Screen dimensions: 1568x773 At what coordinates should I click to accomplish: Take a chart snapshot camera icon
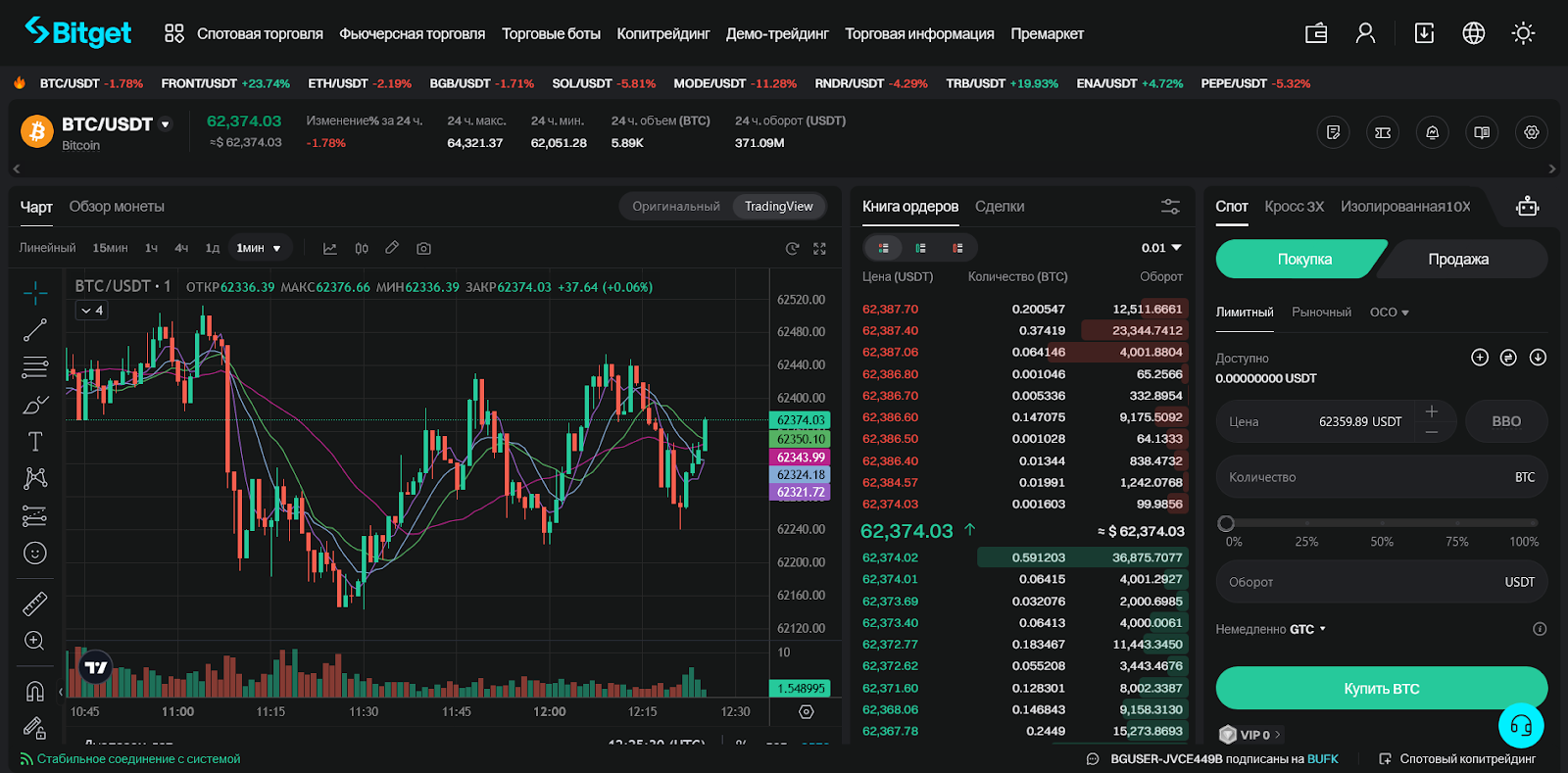click(x=423, y=248)
